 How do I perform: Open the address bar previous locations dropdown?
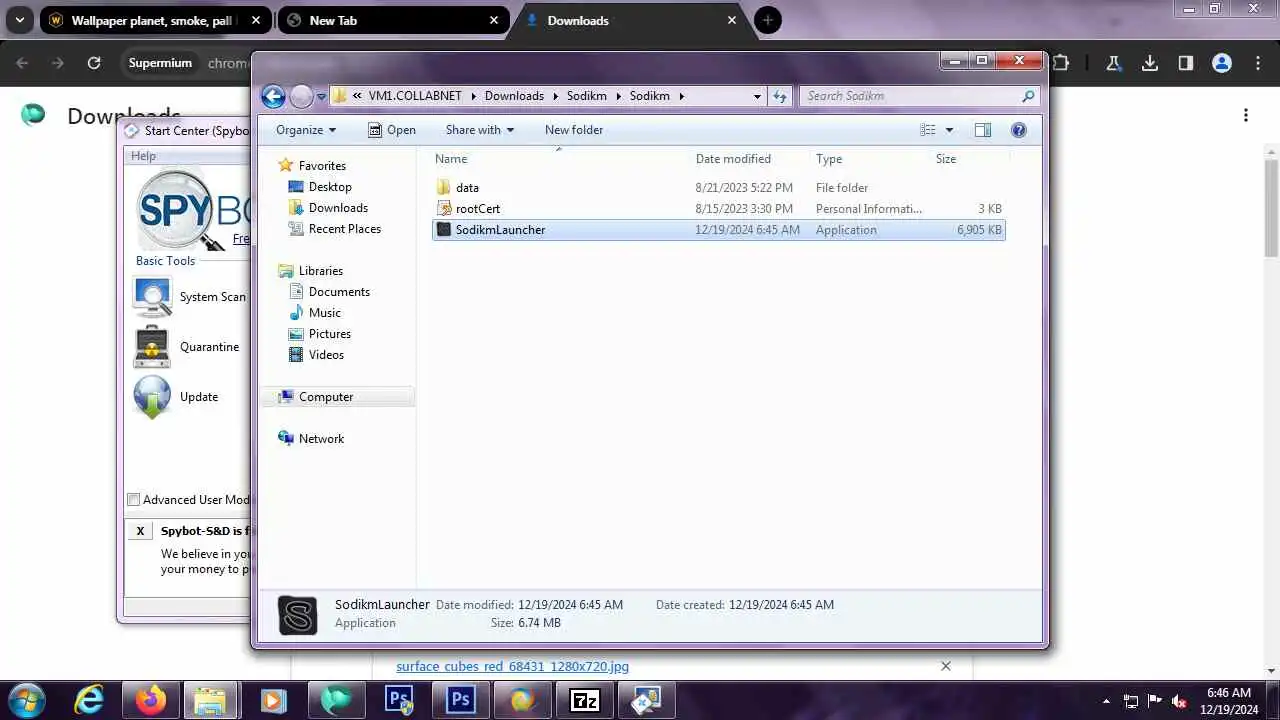coord(757,96)
